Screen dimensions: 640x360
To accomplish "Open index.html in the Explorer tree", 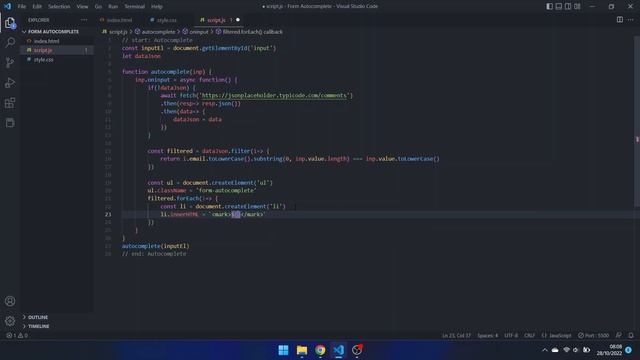I will [x=46, y=41].
